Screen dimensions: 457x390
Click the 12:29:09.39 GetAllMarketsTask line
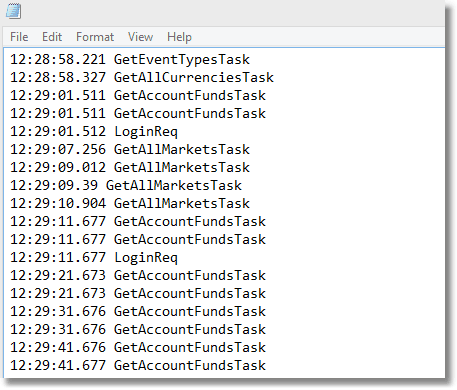coord(126,186)
